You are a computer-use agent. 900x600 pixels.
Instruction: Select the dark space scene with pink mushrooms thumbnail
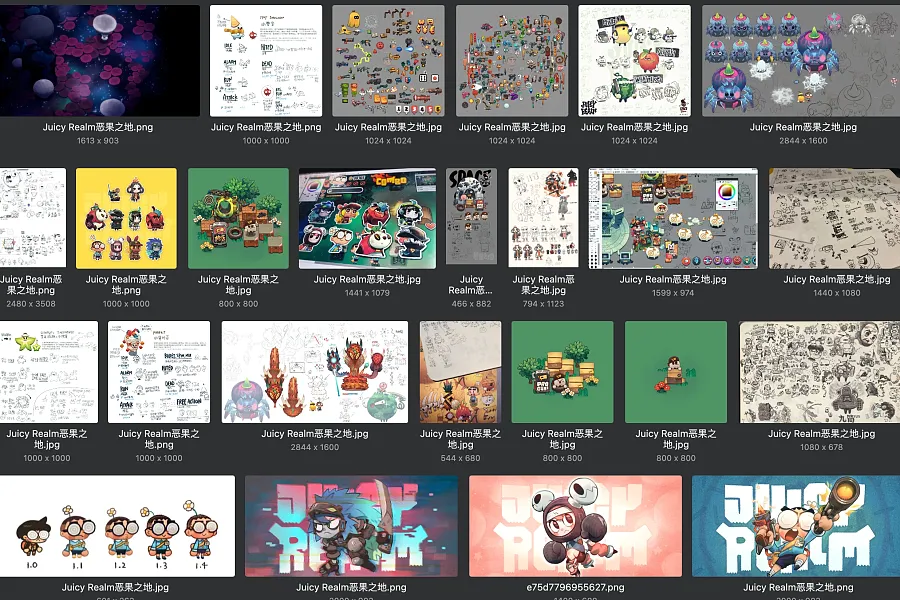coord(99,61)
